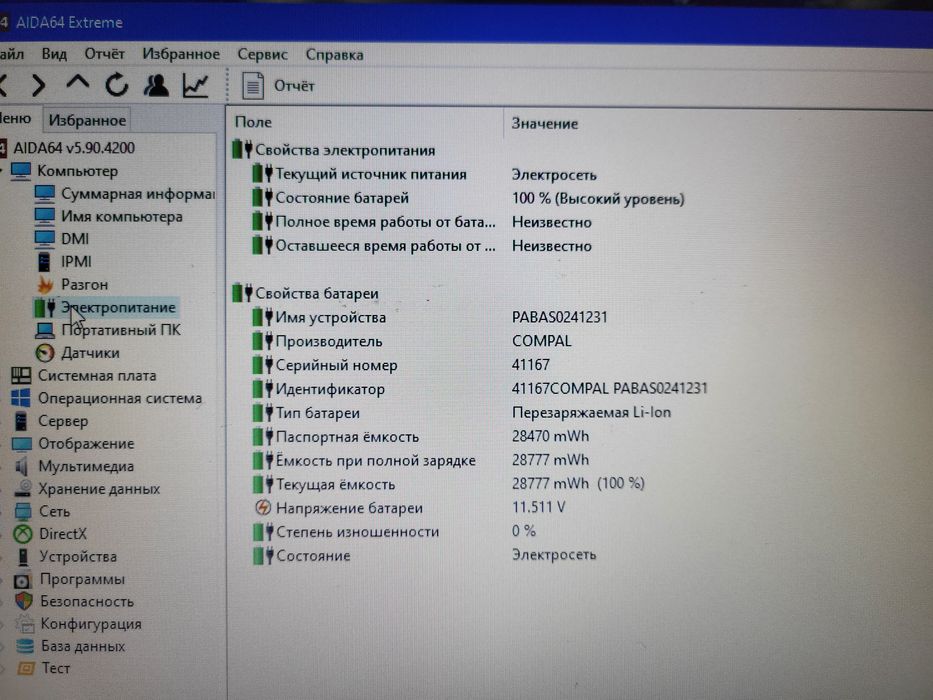This screenshot has height=700, width=933.
Task: Click the Поле column header
Action: (253, 122)
